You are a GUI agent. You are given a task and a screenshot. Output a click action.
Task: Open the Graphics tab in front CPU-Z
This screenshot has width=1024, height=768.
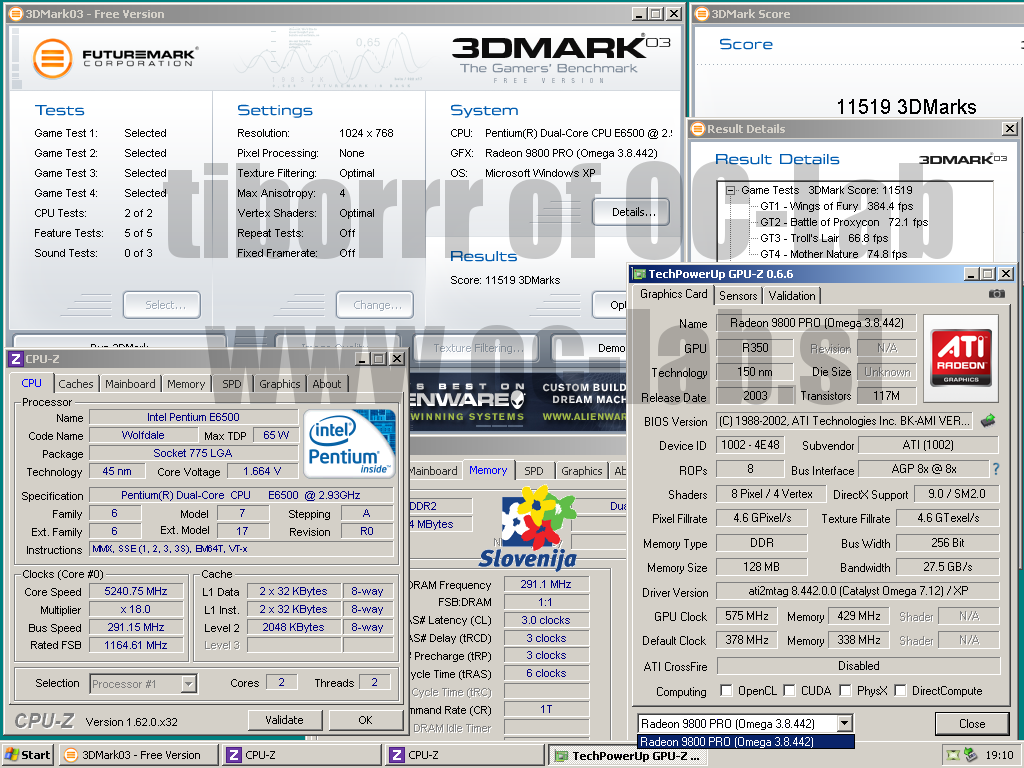(280, 384)
